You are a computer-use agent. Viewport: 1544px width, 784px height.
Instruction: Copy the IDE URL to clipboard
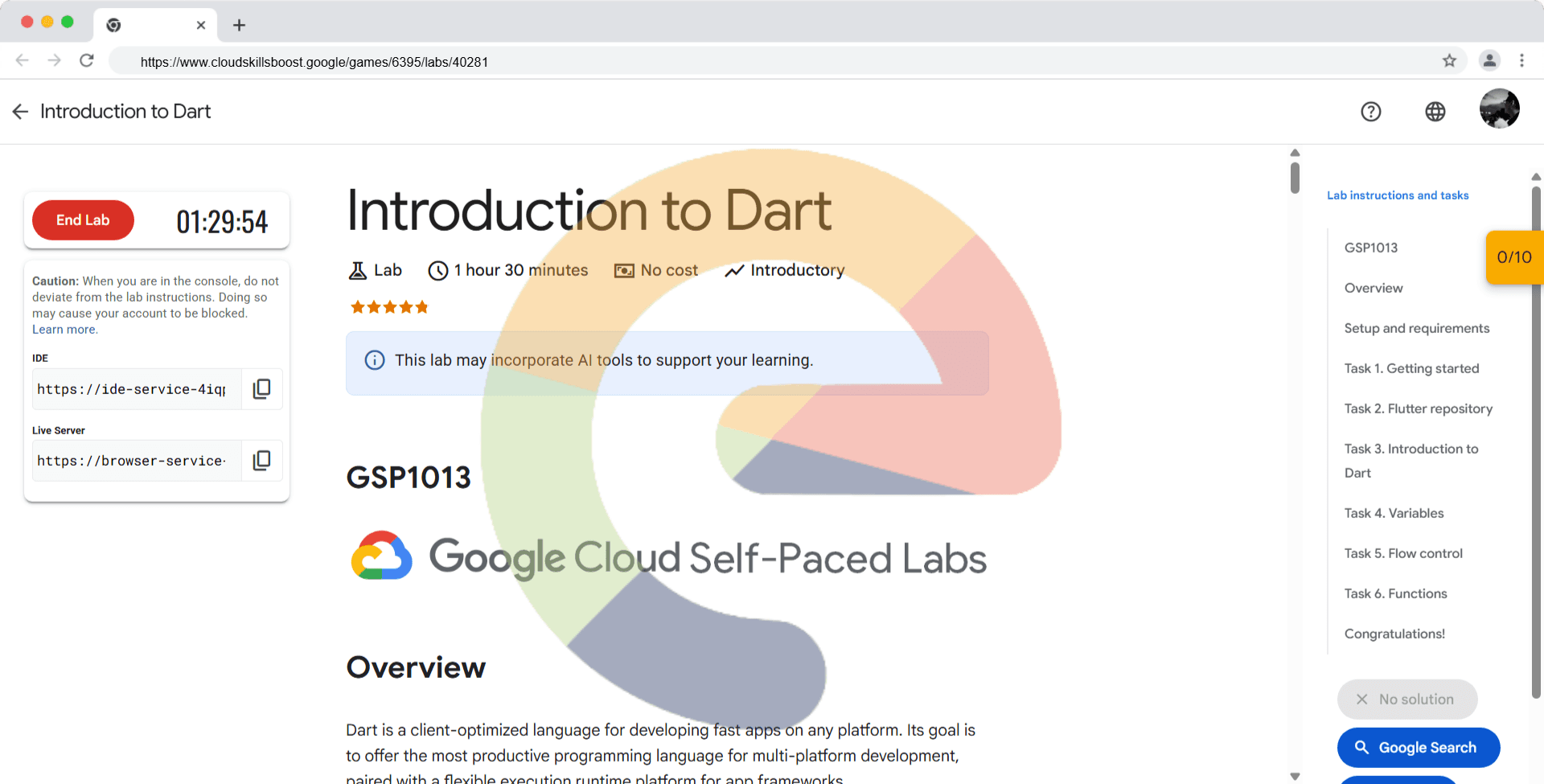(261, 389)
